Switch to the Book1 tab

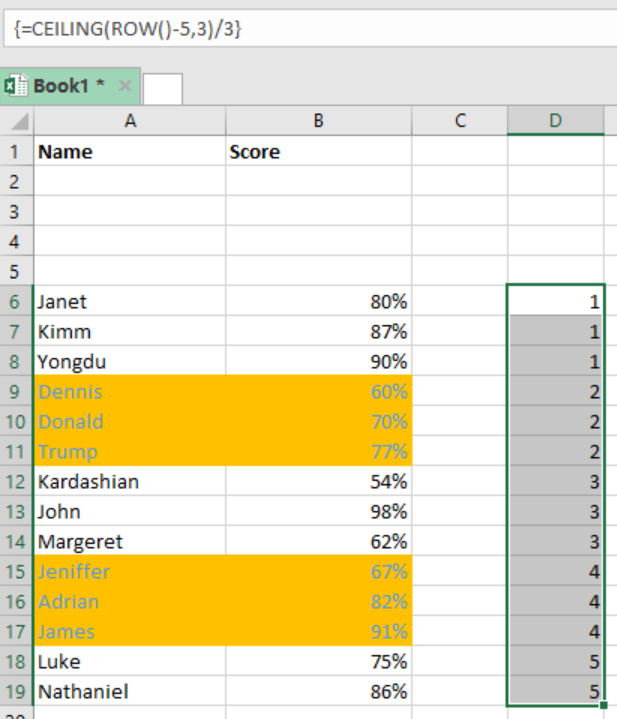(x=70, y=86)
